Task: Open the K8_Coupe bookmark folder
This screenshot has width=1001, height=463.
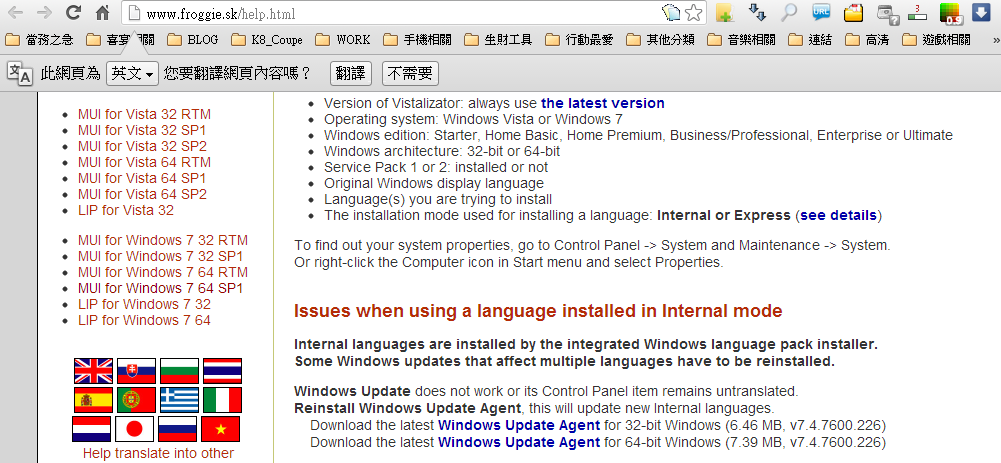Action: pyautogui.click(x=267, y=40)
